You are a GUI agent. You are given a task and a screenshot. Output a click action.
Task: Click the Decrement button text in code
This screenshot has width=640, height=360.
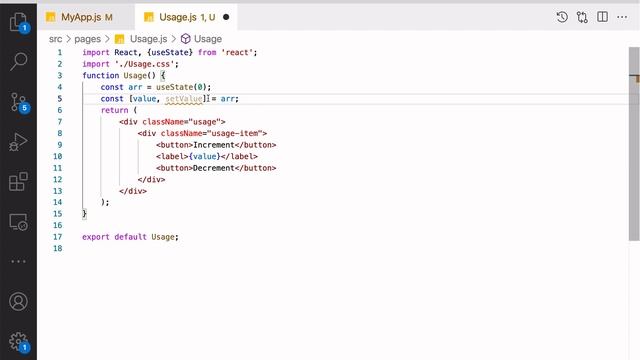point(214,168)
